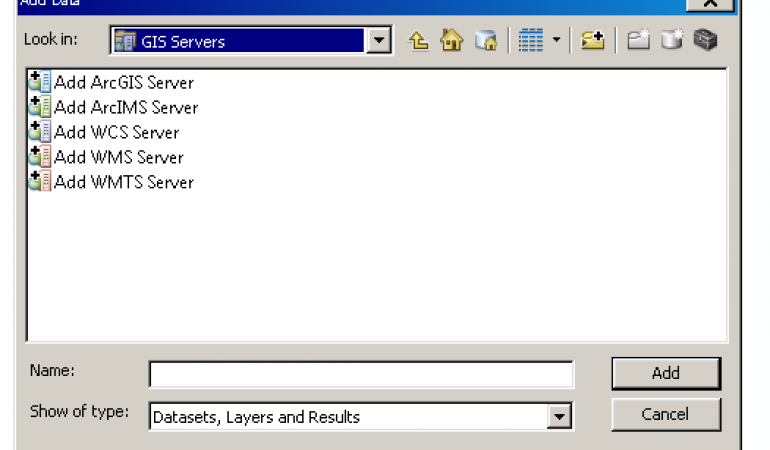Screen dimensions: 770x450
Task: Close the Add Data dialog
Action: coord(710,3)
